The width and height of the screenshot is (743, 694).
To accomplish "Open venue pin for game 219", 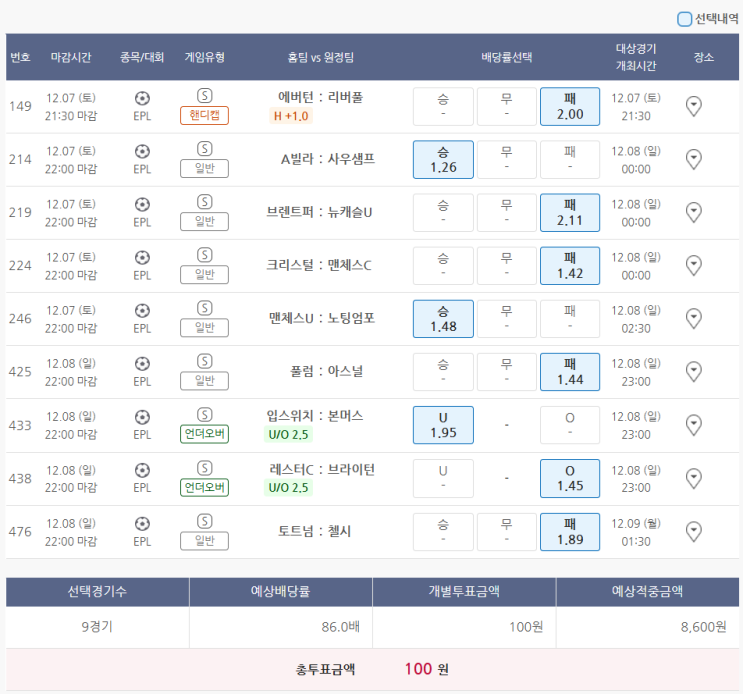I will tap(694, 213).
